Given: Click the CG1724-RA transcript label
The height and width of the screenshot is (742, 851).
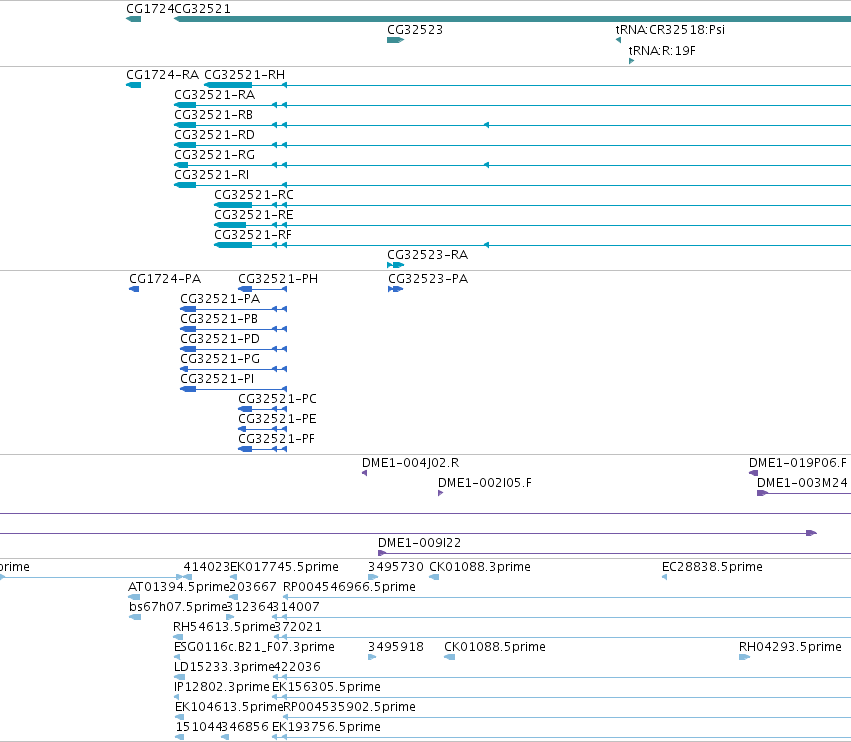Looking at the screenshot, I should [x=162, y=75].
